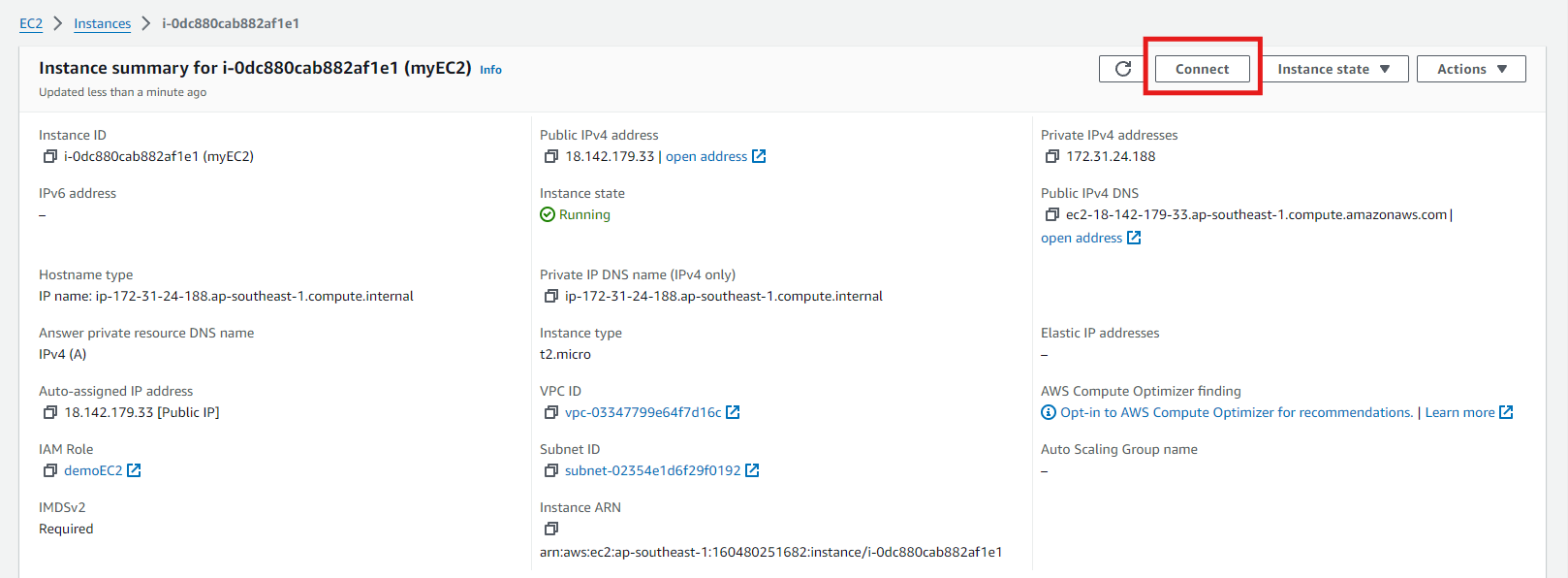1568x578 pixels.
Task: Click the i-0dc880cab882af1e1 breadcrumb text
Action: [x=231, y=23]
